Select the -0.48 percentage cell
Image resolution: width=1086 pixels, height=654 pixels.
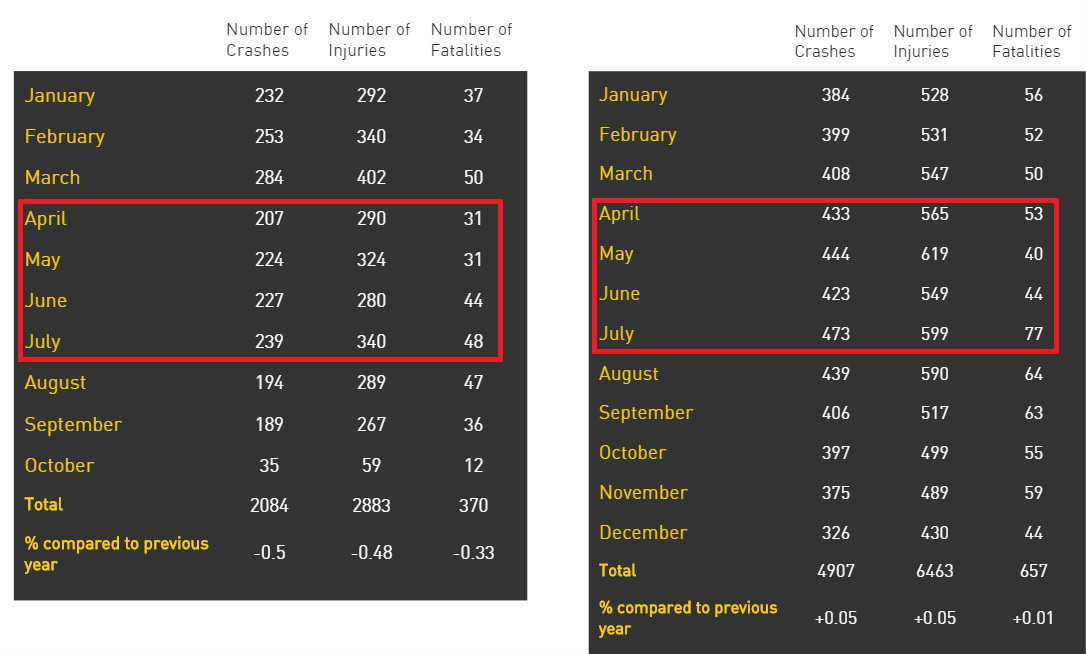coord(371,552)
